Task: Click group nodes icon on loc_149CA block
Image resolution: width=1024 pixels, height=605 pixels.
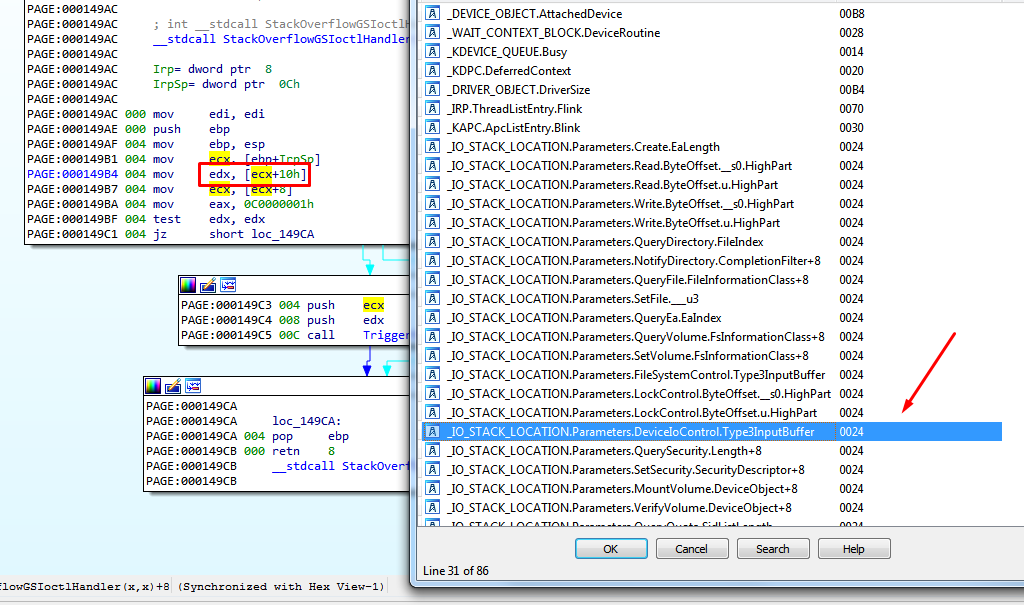Action: [x=192, y=386]
